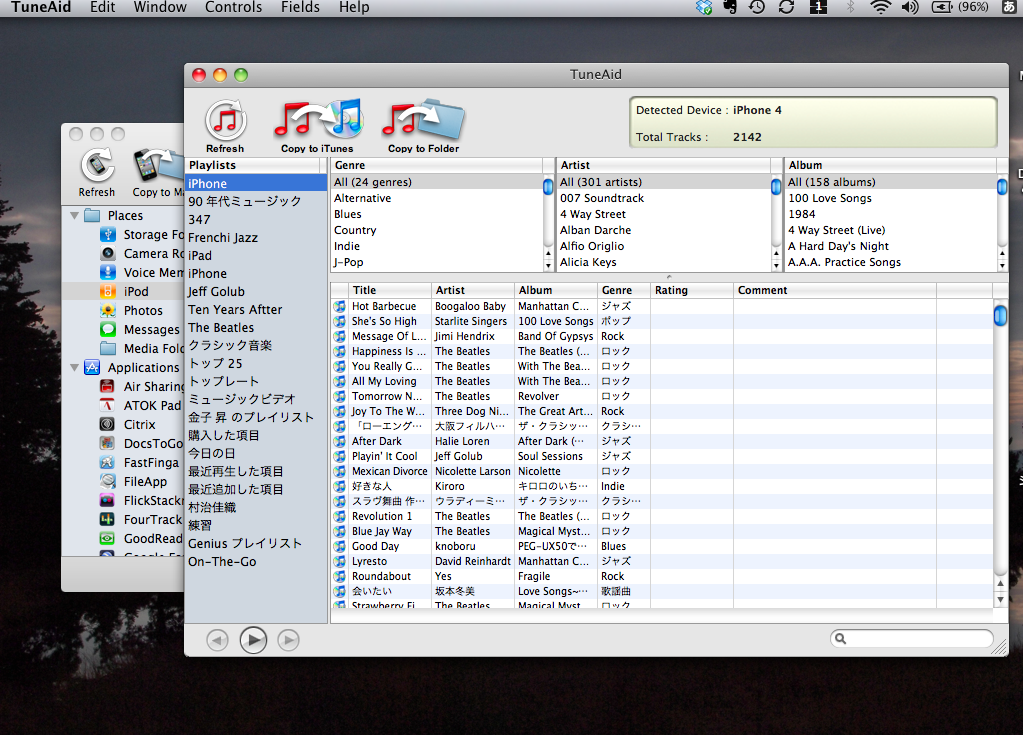The width and height of the screenshot is (1023, 735).
Task: Click track list scroll down arrow
Action: click(1000, 599)
